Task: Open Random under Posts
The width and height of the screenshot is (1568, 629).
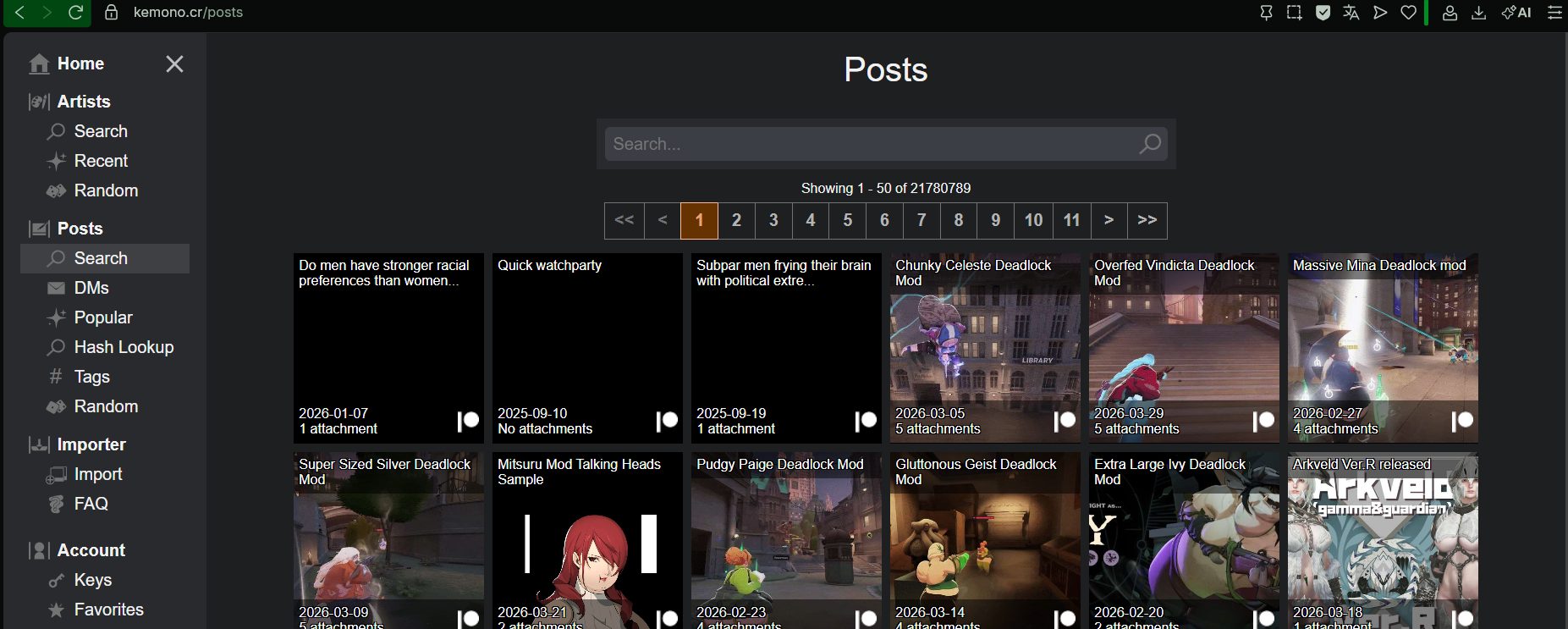Action: coord(105,406)
